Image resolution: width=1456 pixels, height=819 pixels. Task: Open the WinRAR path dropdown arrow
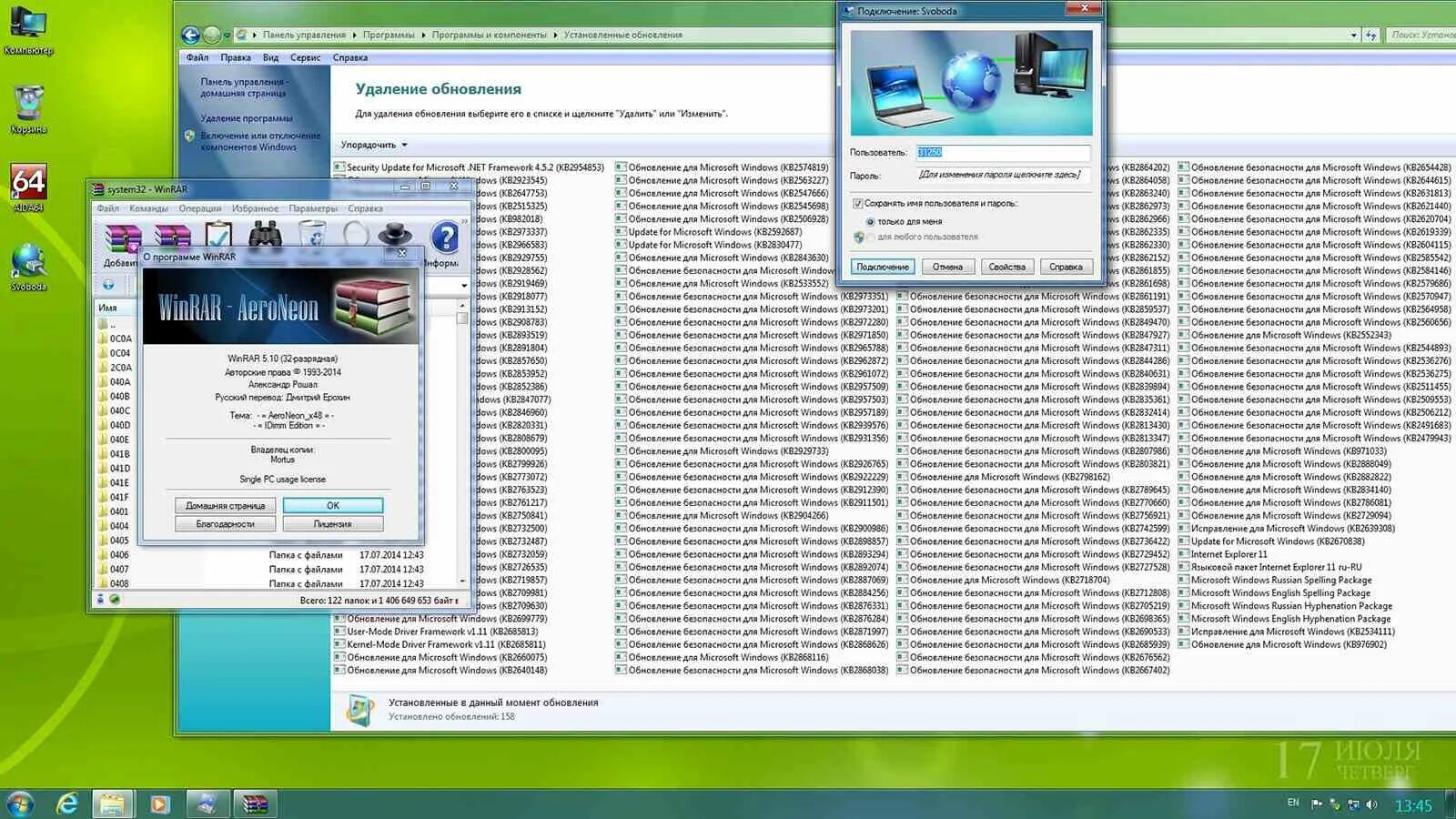point(463,286)
